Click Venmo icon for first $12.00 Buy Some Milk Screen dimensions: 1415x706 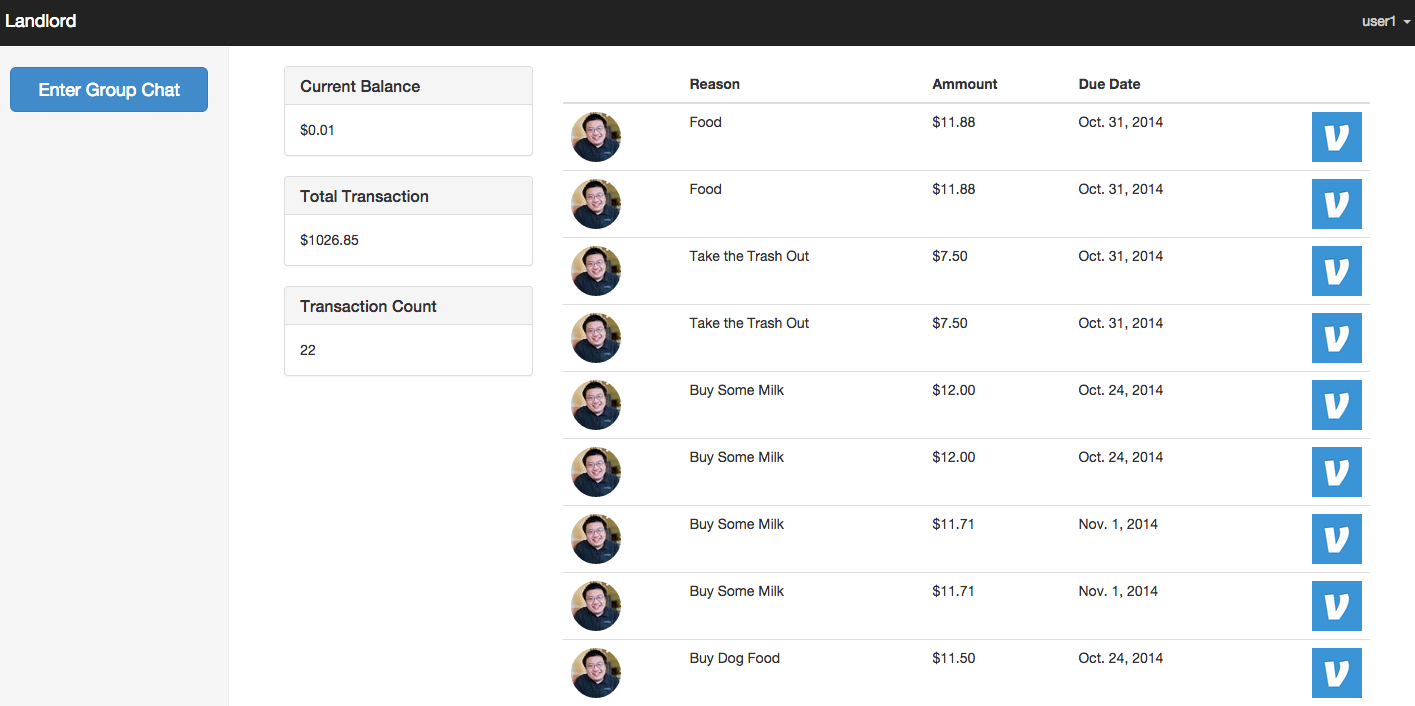1336,405
